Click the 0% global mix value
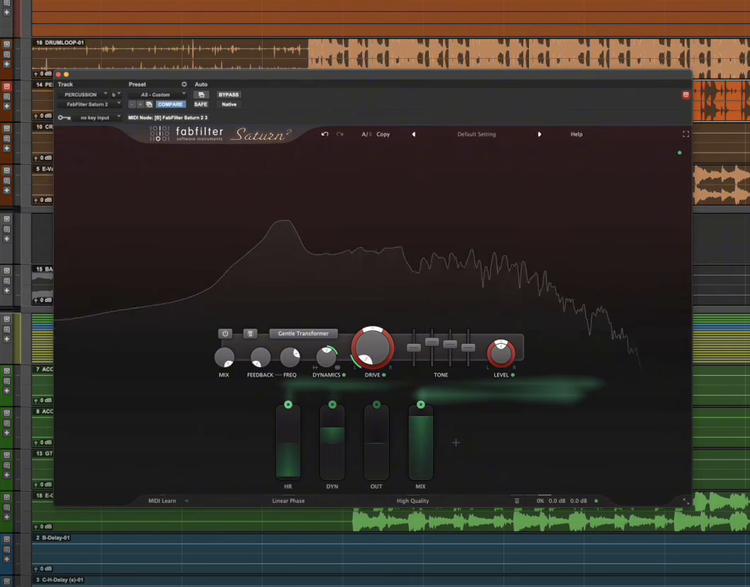 point(540,501)
